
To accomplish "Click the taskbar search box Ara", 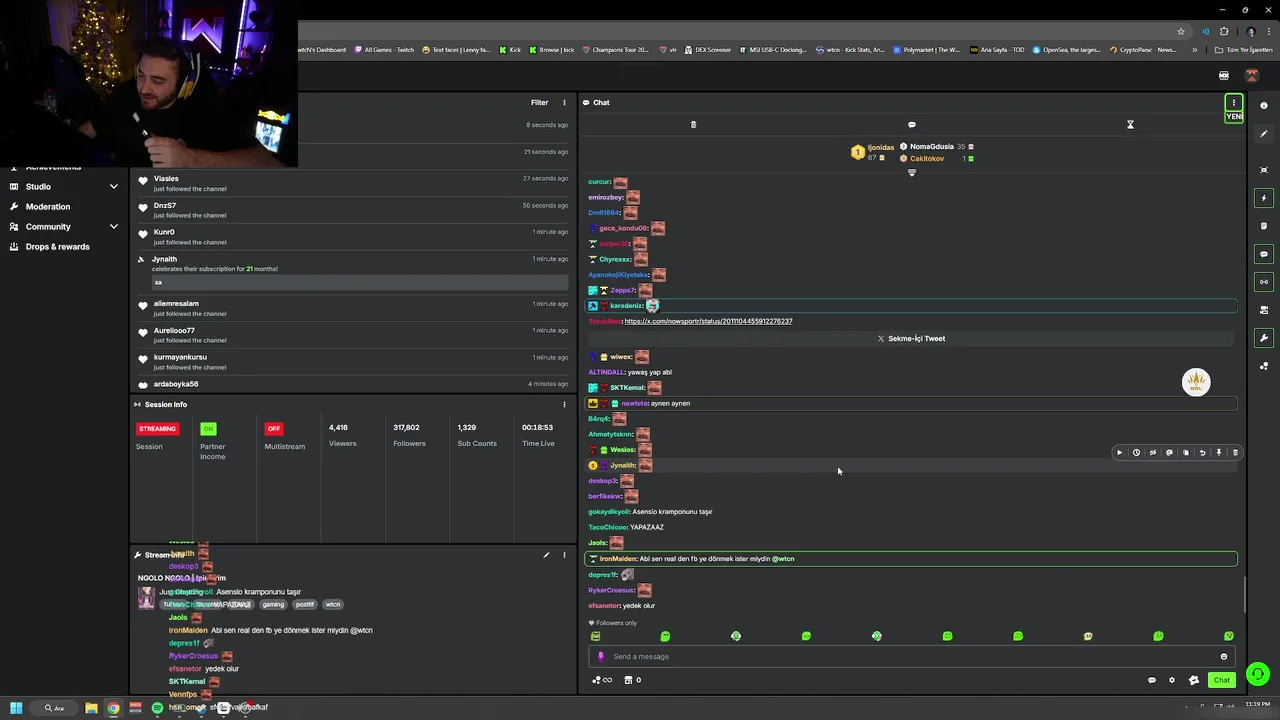I will pos(54,708).
